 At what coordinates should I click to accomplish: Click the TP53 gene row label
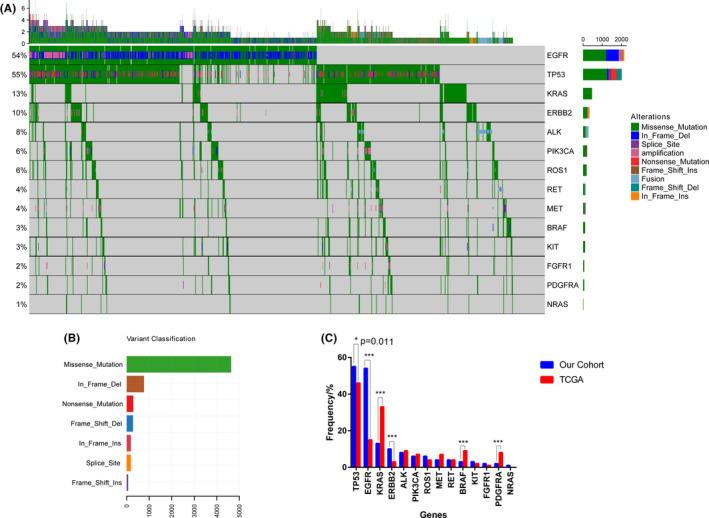tap(556, 75)
